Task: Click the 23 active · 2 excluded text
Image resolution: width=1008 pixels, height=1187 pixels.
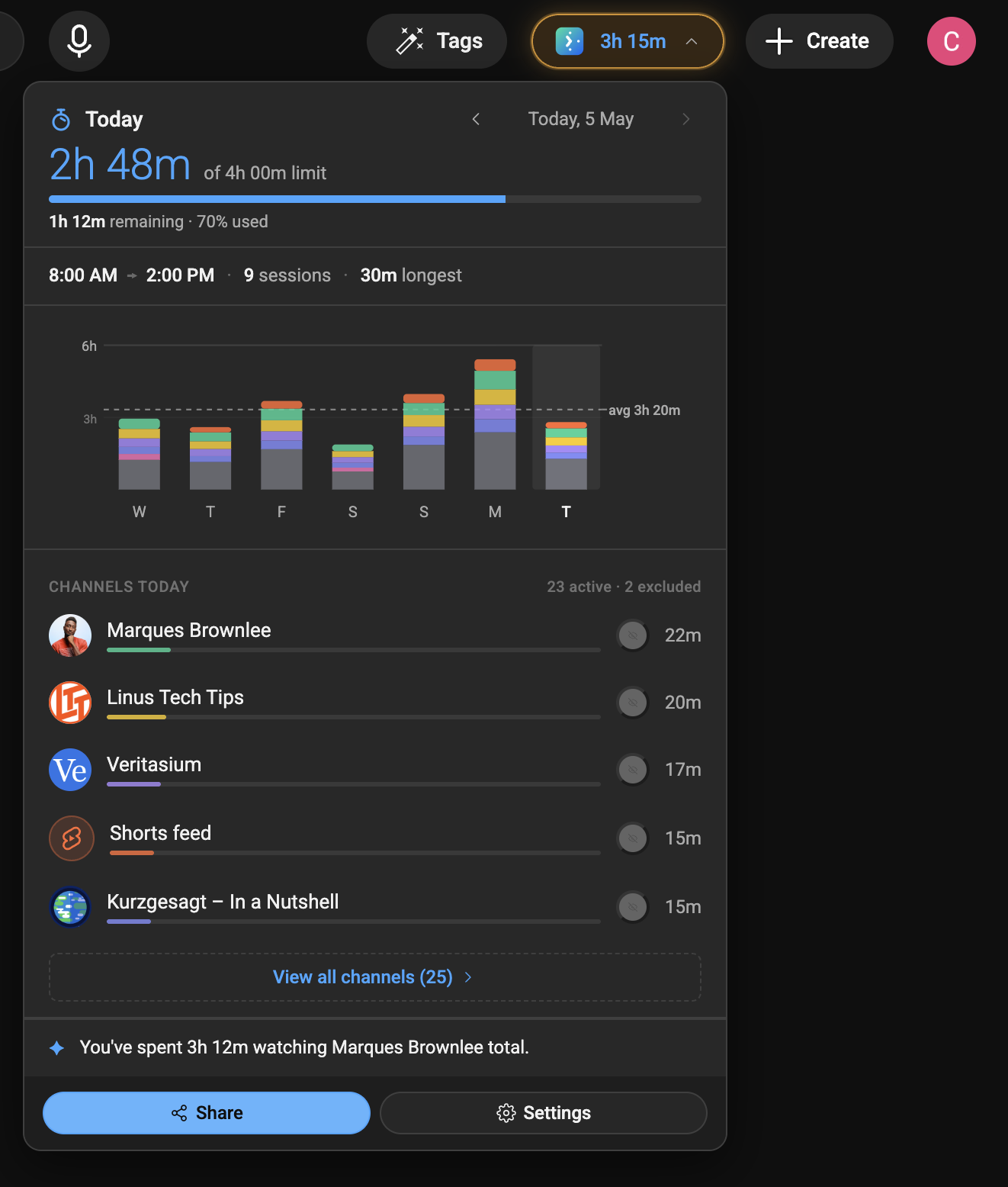Action: (x=624, y=587)
